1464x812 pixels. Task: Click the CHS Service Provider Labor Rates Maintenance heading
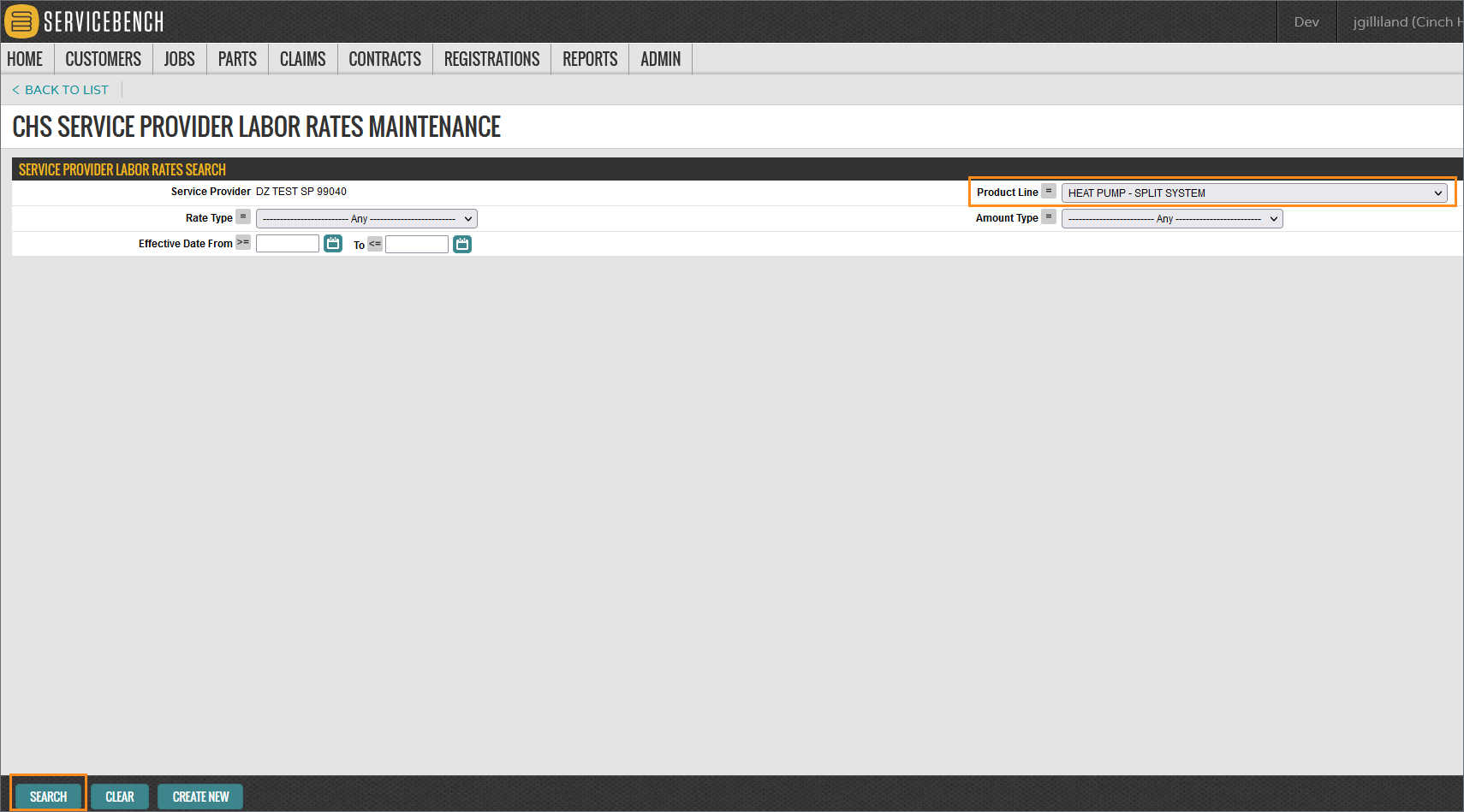[257, 127]
